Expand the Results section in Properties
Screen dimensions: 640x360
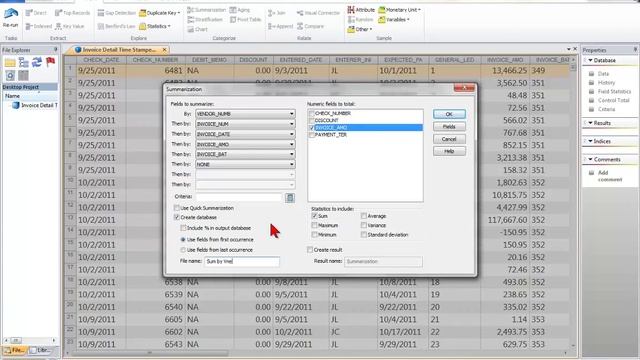tap(590, 123)
